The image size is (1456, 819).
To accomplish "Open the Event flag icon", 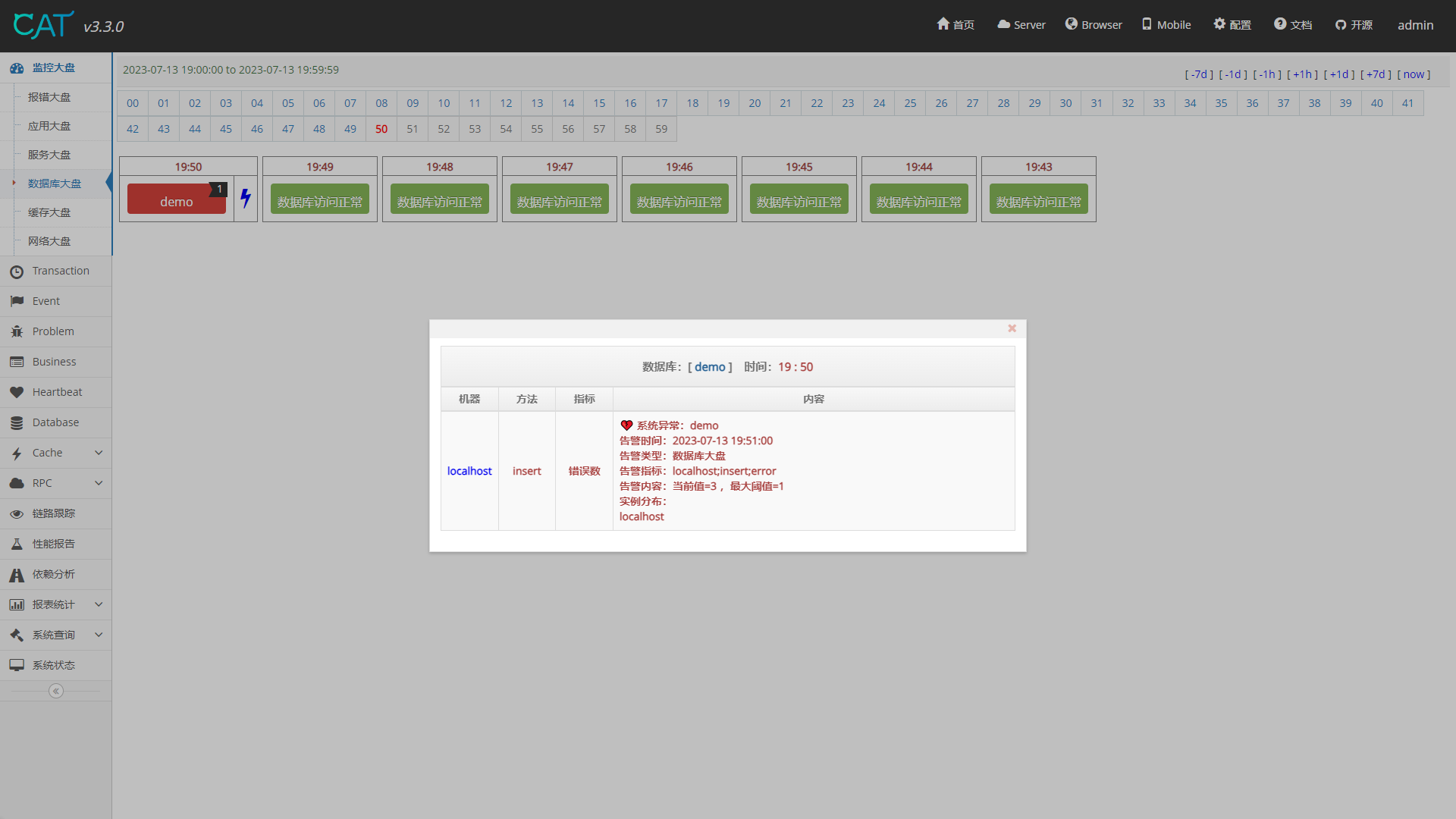I will [17, 301].
